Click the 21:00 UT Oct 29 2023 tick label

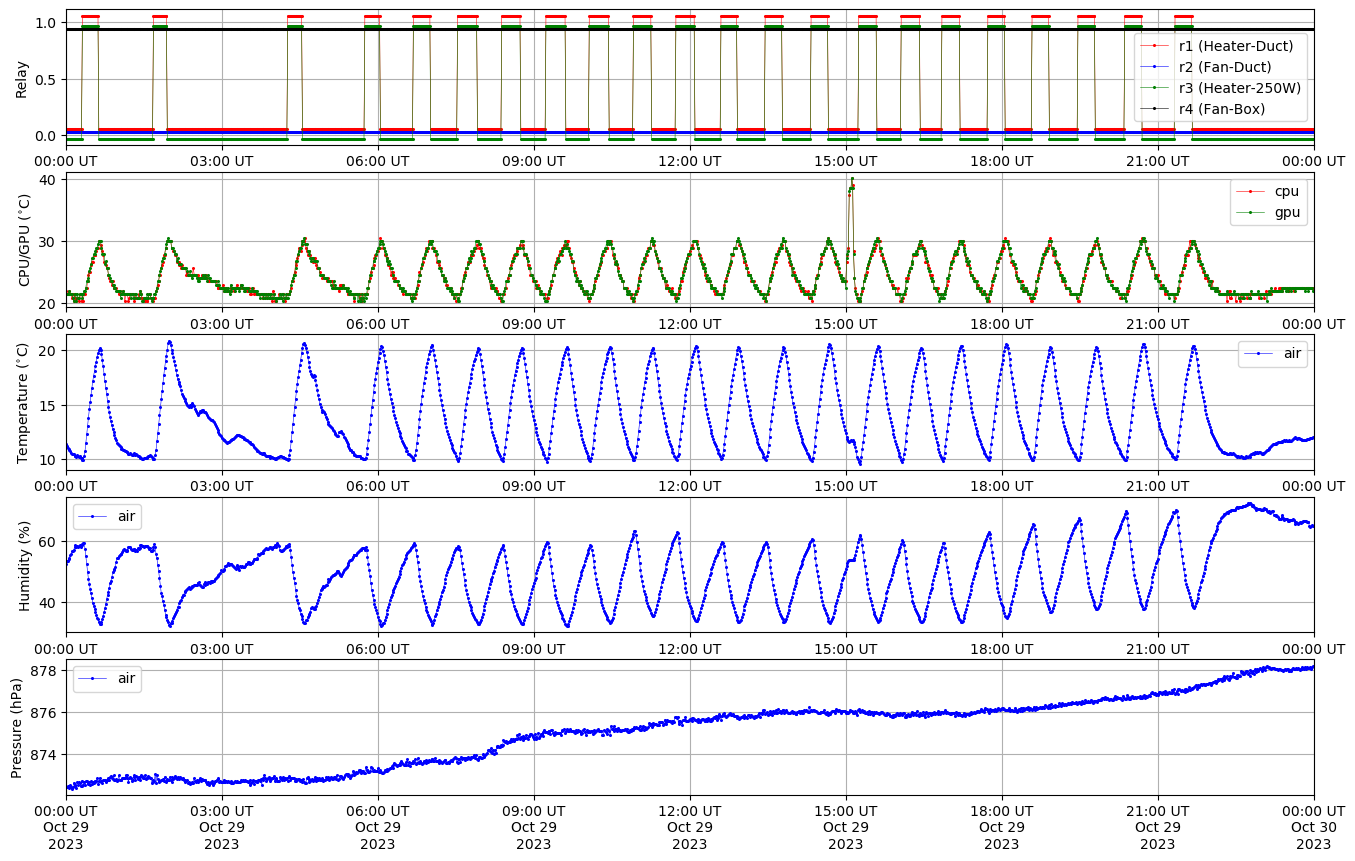tap(1158, 827)
